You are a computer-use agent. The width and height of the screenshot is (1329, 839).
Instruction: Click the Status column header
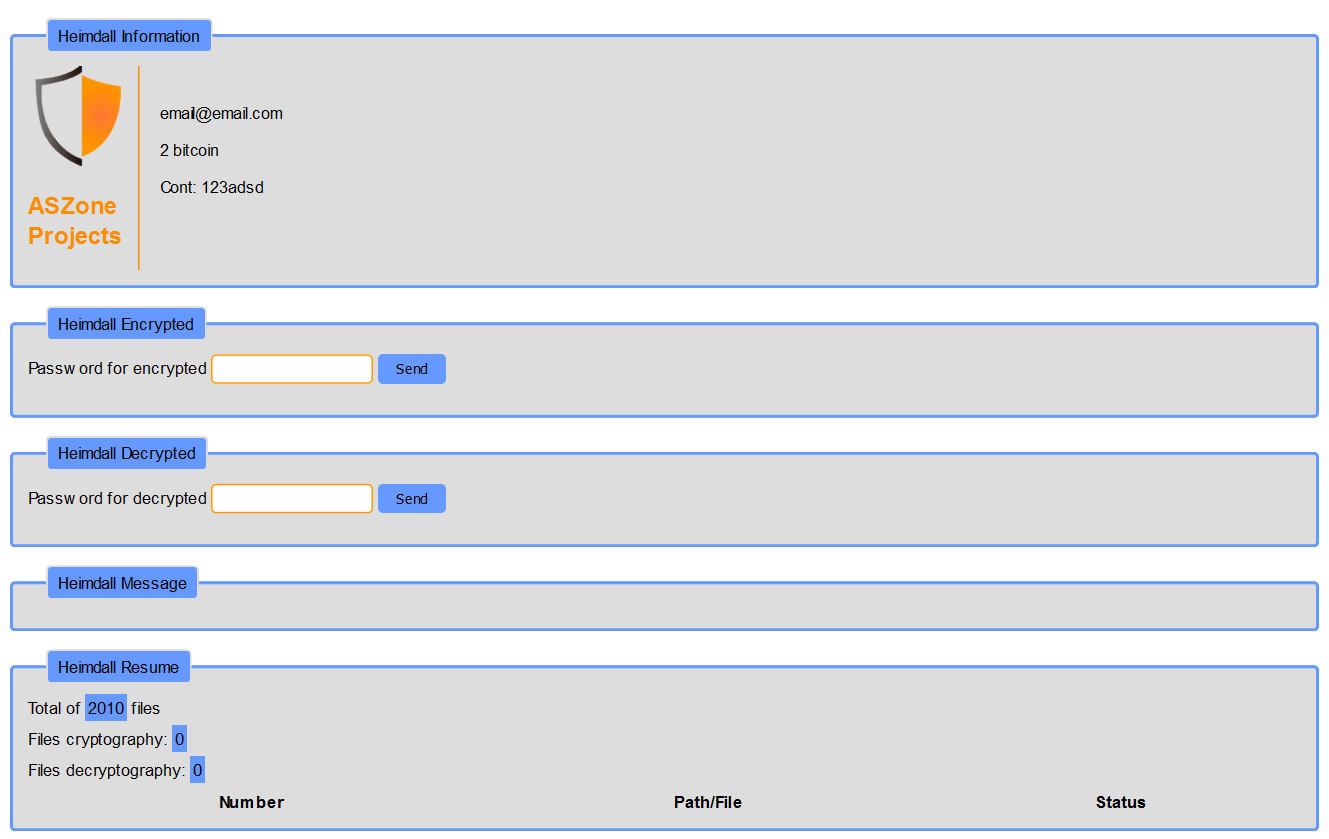1120,802
